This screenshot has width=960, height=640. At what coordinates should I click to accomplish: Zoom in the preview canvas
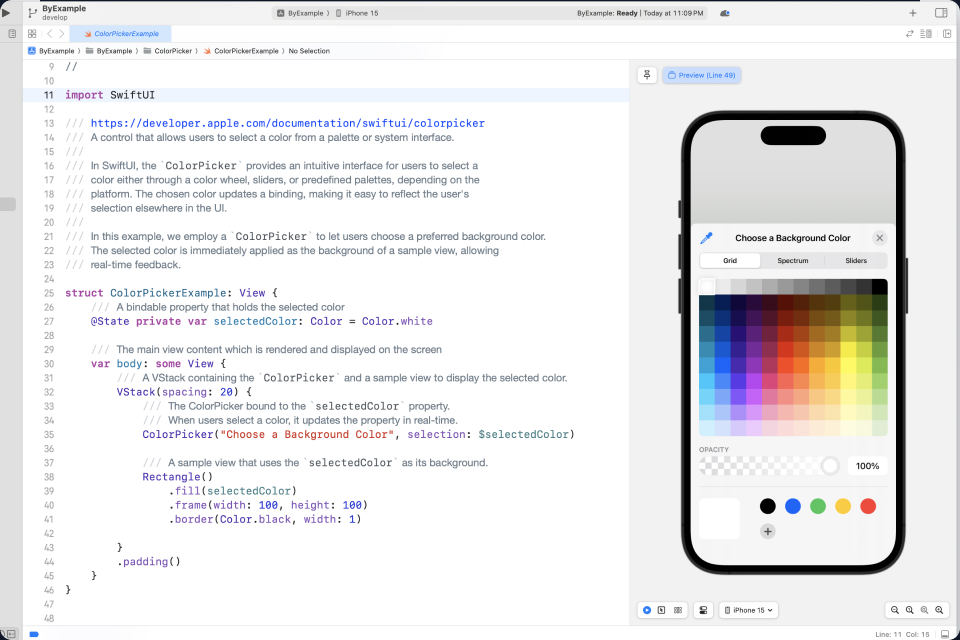point(939,610)
